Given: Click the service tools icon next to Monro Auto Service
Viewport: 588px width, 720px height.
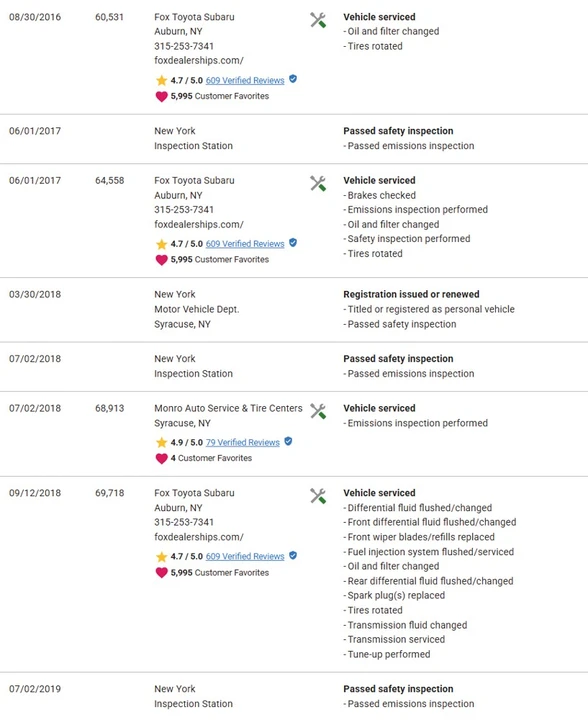Looking at the screenshot, I should click(x=318, y=411).
